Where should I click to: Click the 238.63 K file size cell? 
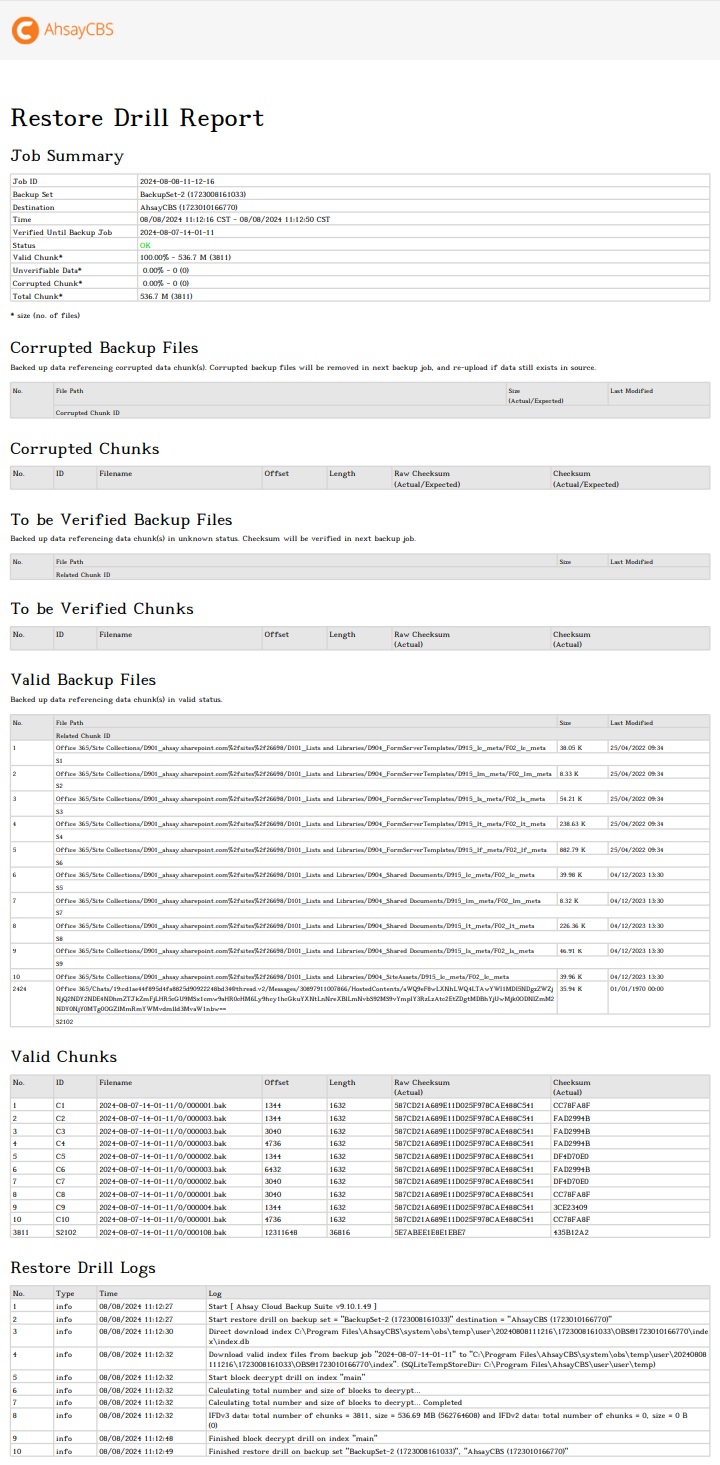572,823
